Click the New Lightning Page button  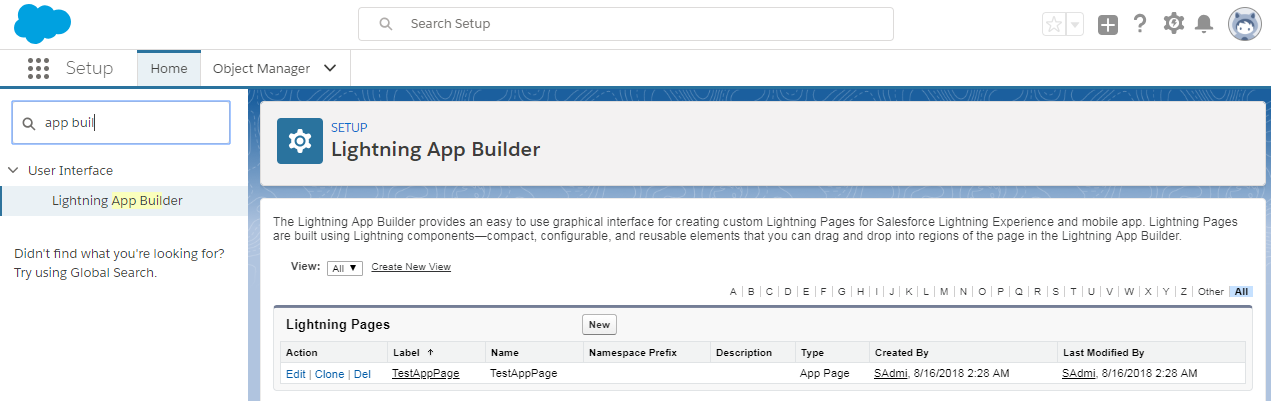click(x=599, y=324)
